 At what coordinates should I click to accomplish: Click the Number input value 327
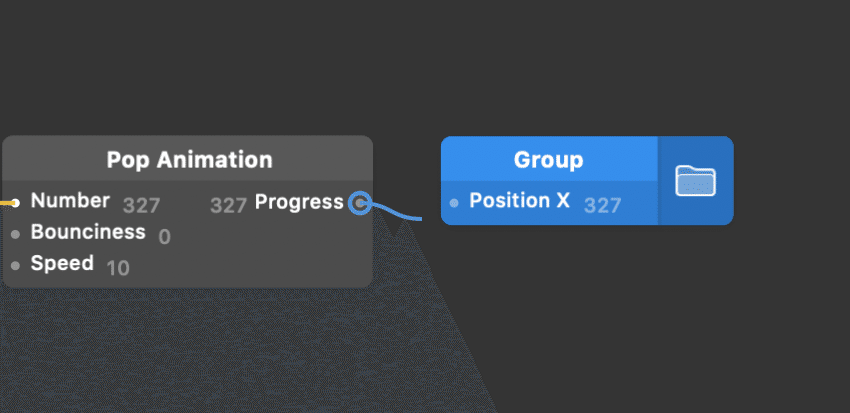coord(141,206)
